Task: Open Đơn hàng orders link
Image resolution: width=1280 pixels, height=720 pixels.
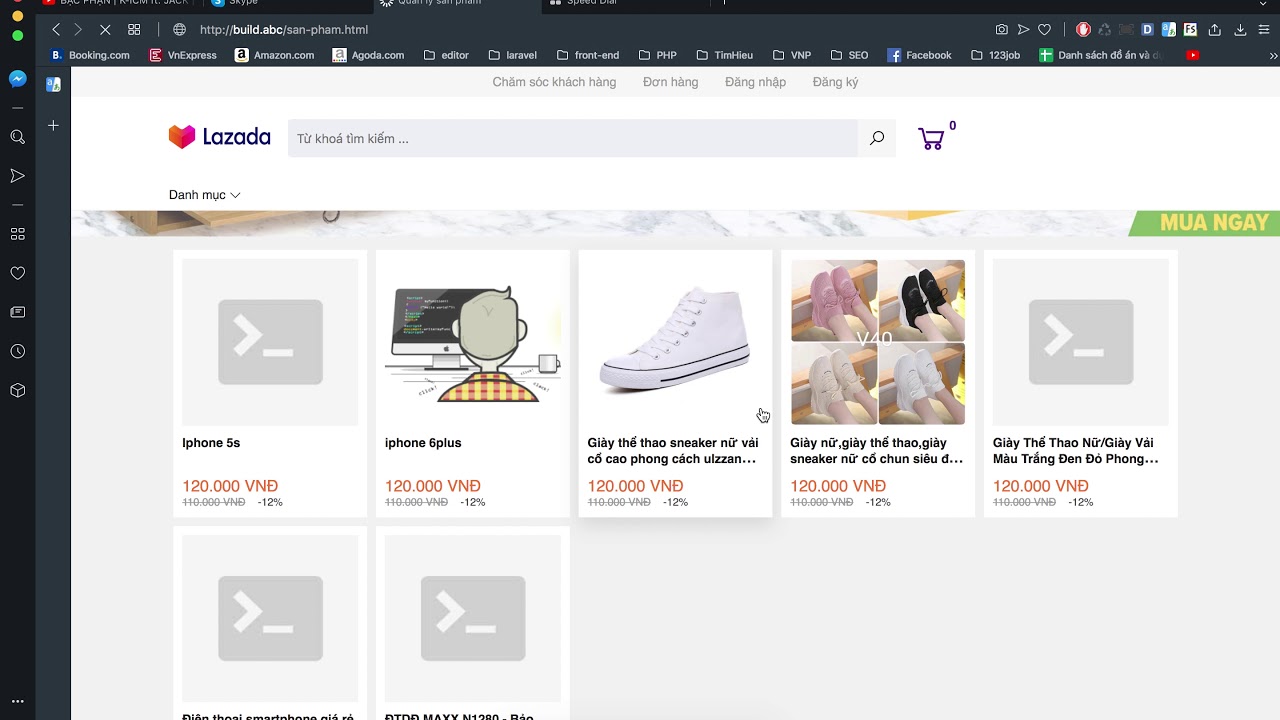Action: point(671,82)
